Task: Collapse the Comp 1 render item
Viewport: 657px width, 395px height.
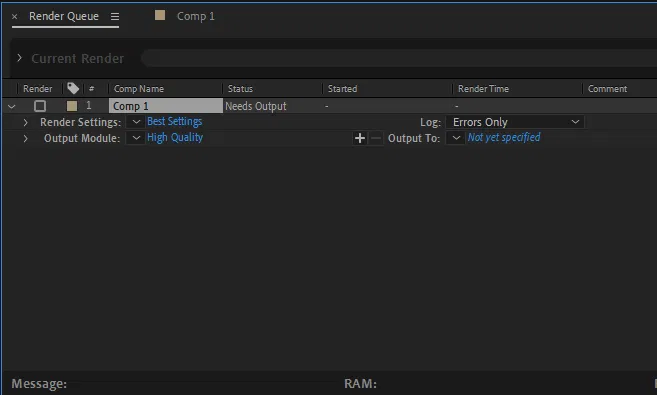Action: click(x=12, y=106)
